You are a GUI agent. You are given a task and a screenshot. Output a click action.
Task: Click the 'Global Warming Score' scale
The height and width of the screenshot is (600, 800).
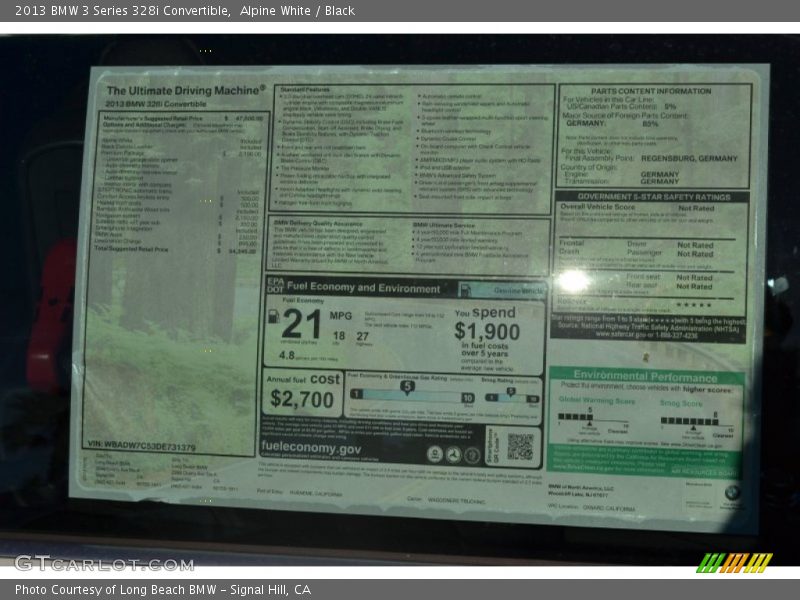pos(594,417)
